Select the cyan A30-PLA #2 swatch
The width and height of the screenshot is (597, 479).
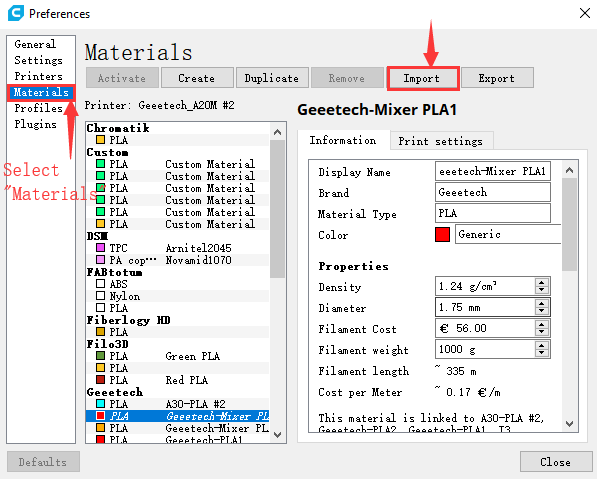click(x=101, y=404)
